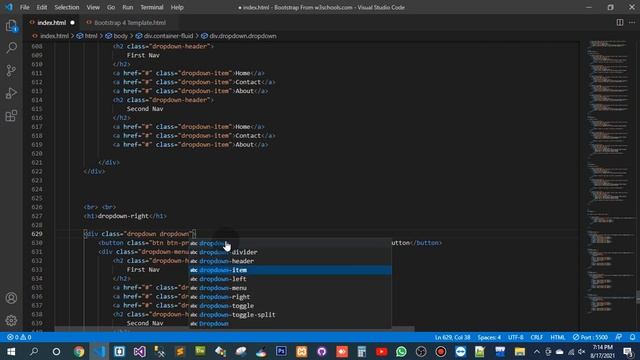Open Visual Studio from the taskbar
This screenshot has height=360, width=640.
(139, 351)
